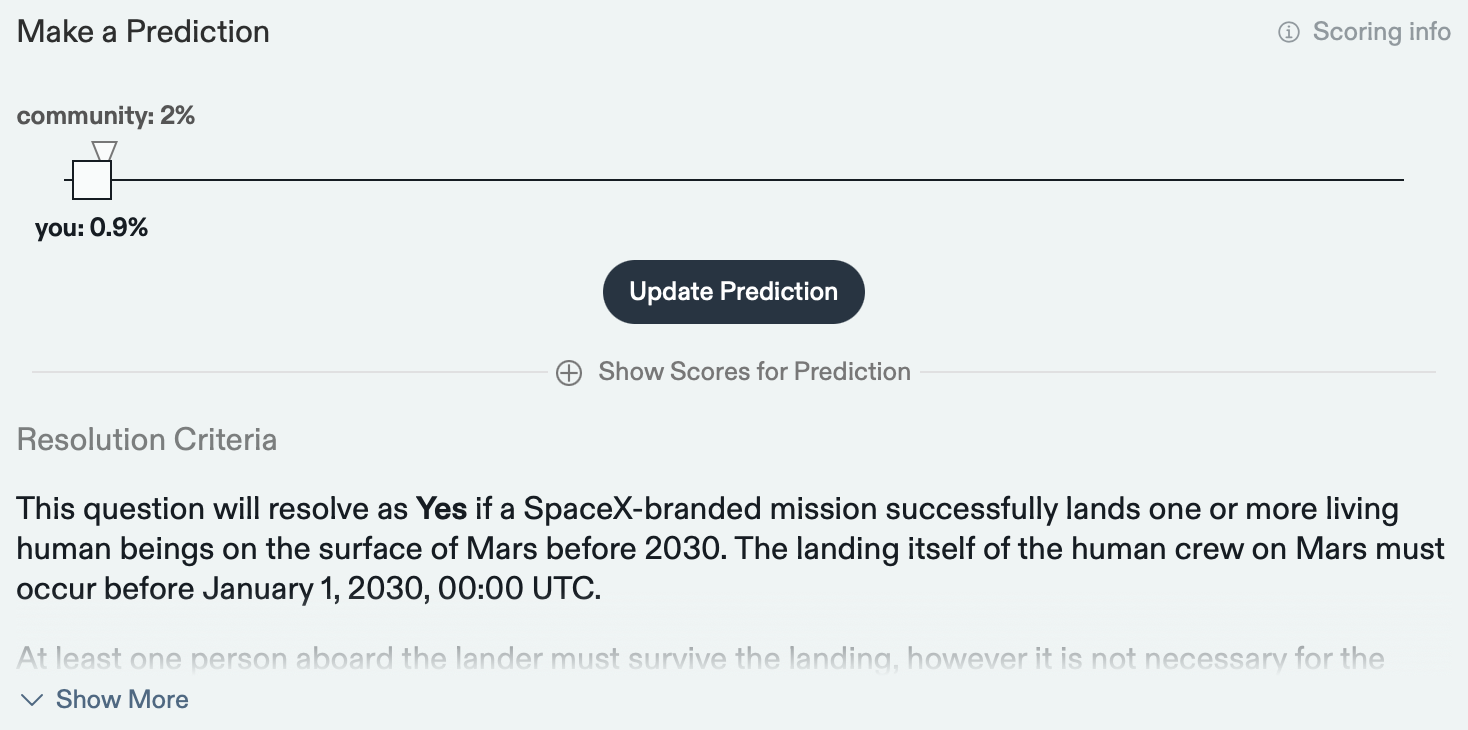This screenshot has height=730, width=1468.
Task: Click the Scoring info circle icon
Action: tap(1289, 33)
